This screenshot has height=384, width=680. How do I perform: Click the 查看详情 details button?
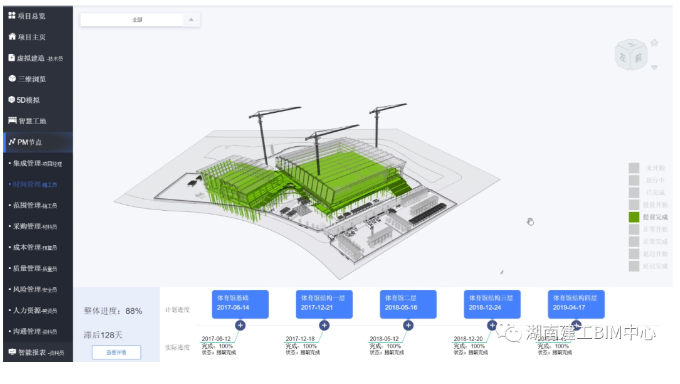(116, 352)
